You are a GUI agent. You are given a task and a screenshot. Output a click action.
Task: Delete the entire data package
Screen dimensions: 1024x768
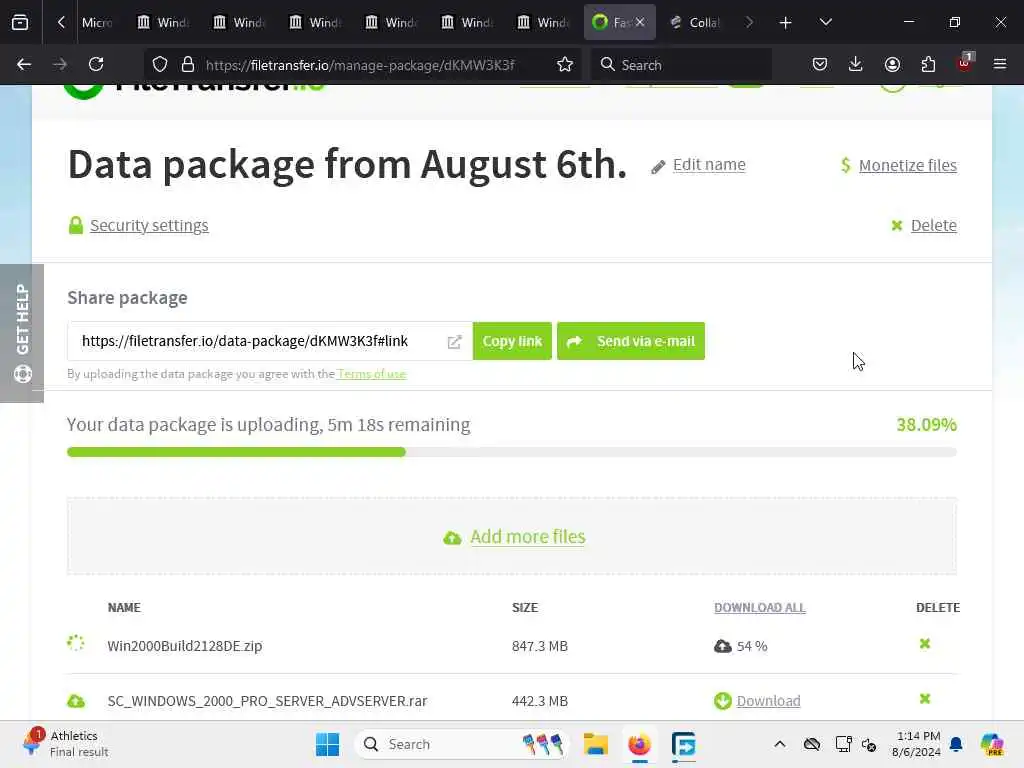pyautogui.click(x=933, y=225)
